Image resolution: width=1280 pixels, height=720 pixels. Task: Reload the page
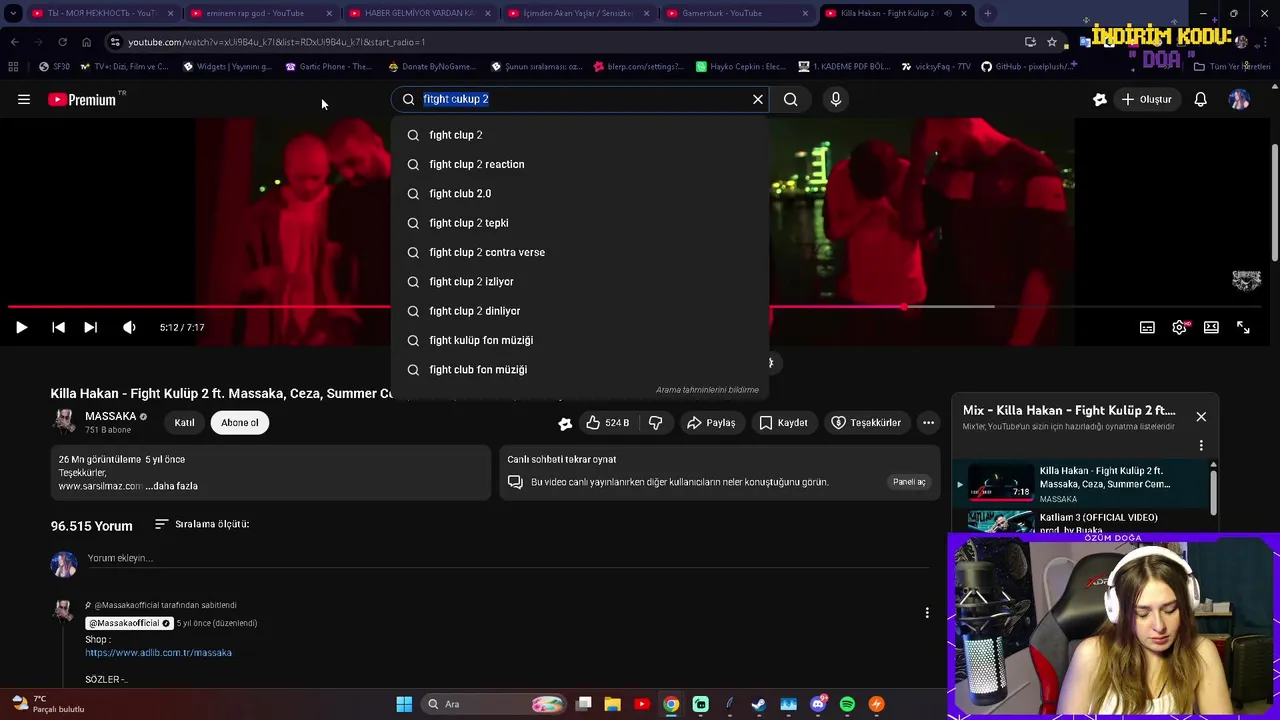(62, 42)
